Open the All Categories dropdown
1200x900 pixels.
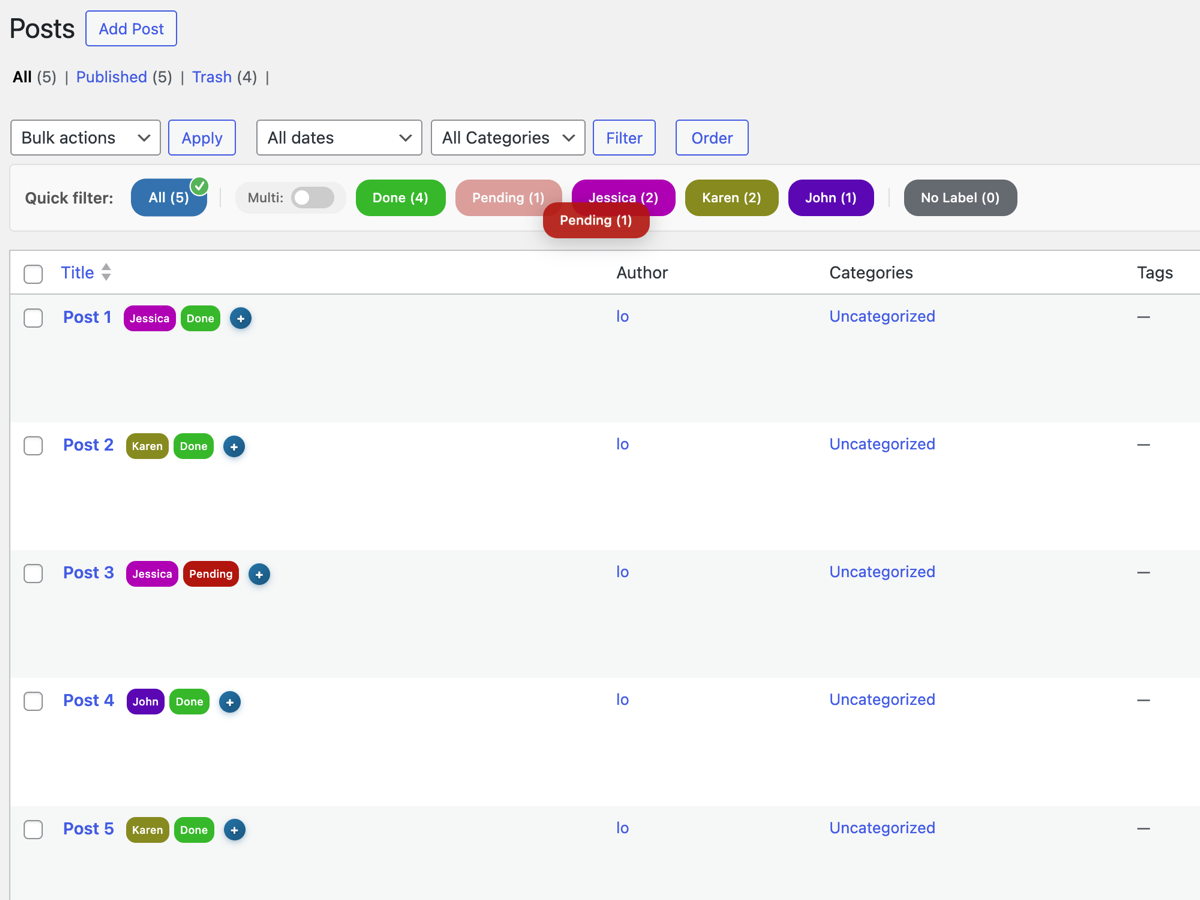coord(508,137)
